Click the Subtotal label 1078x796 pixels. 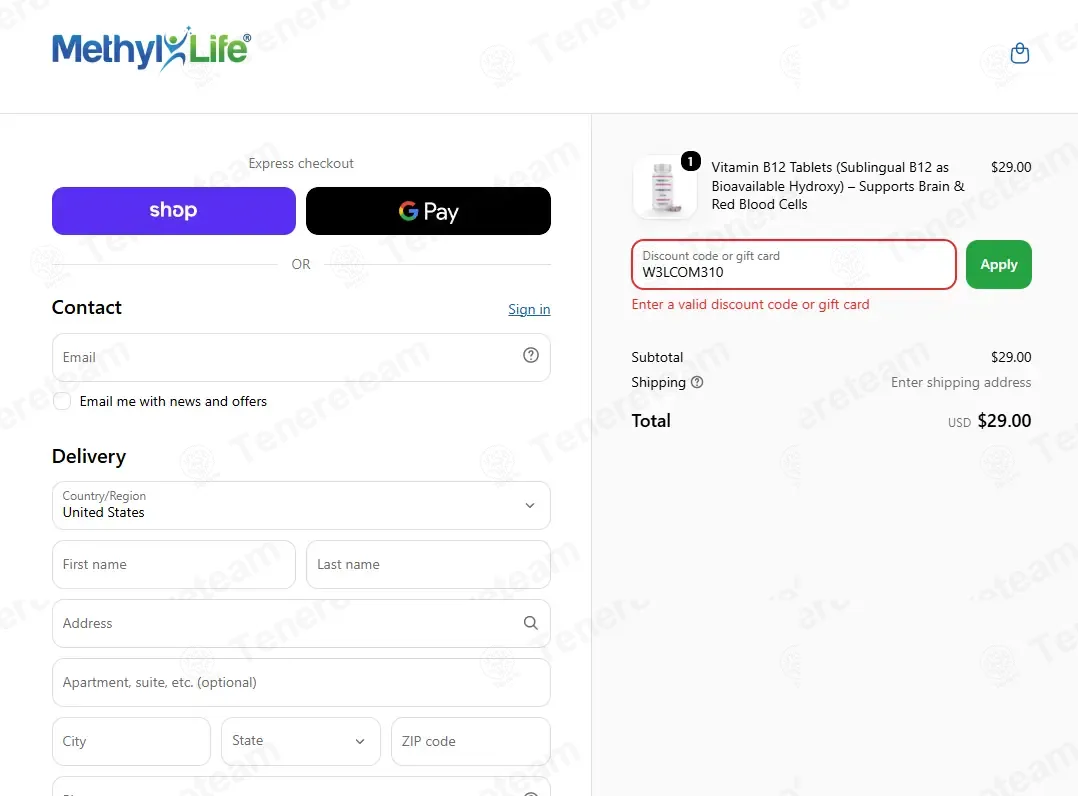click(657, 357)
